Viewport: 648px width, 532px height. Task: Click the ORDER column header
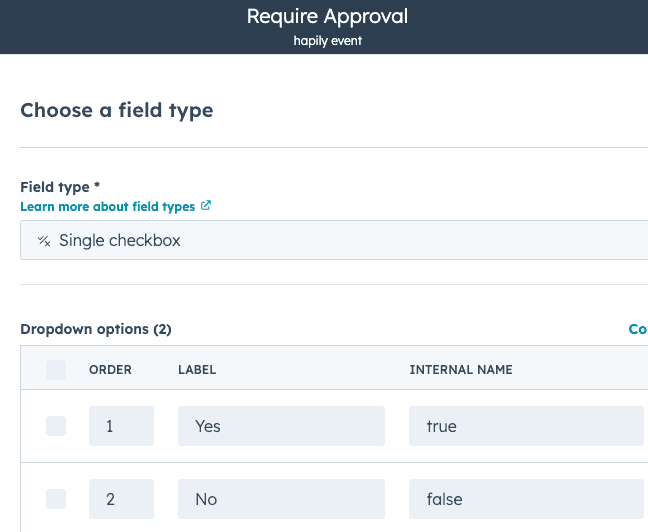110,370
